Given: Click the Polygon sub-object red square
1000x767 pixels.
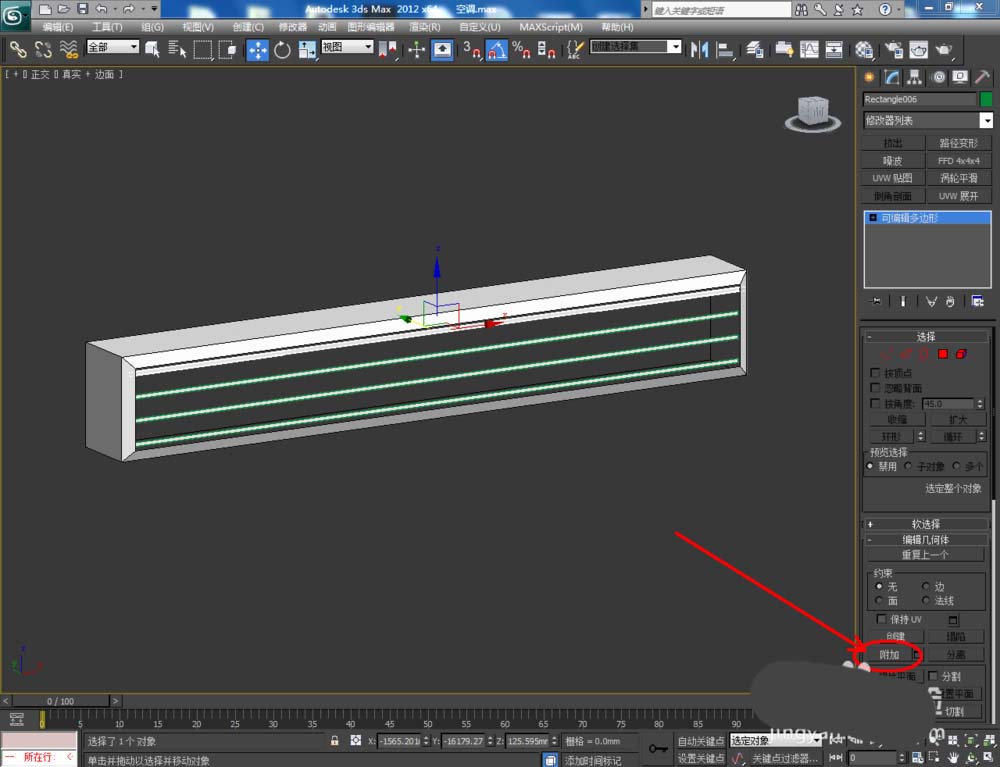Looking at the screenshot, I should point(943,354).
